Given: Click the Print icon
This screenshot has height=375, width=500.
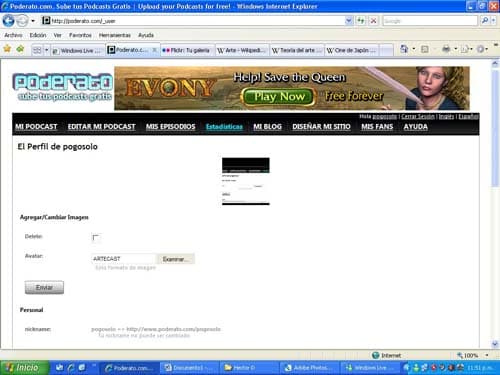Looking at the screenshot, I should (446, 49).
